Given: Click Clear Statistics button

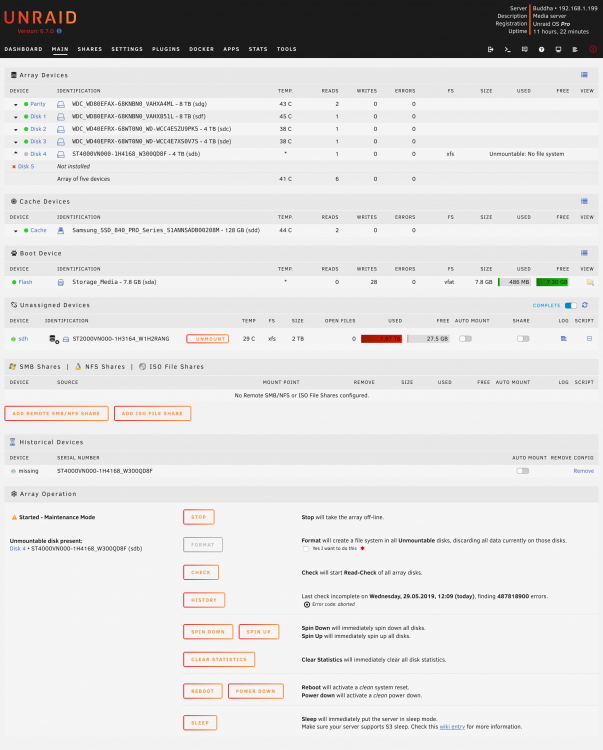Looking at the screenshot, I should (219, 660).
